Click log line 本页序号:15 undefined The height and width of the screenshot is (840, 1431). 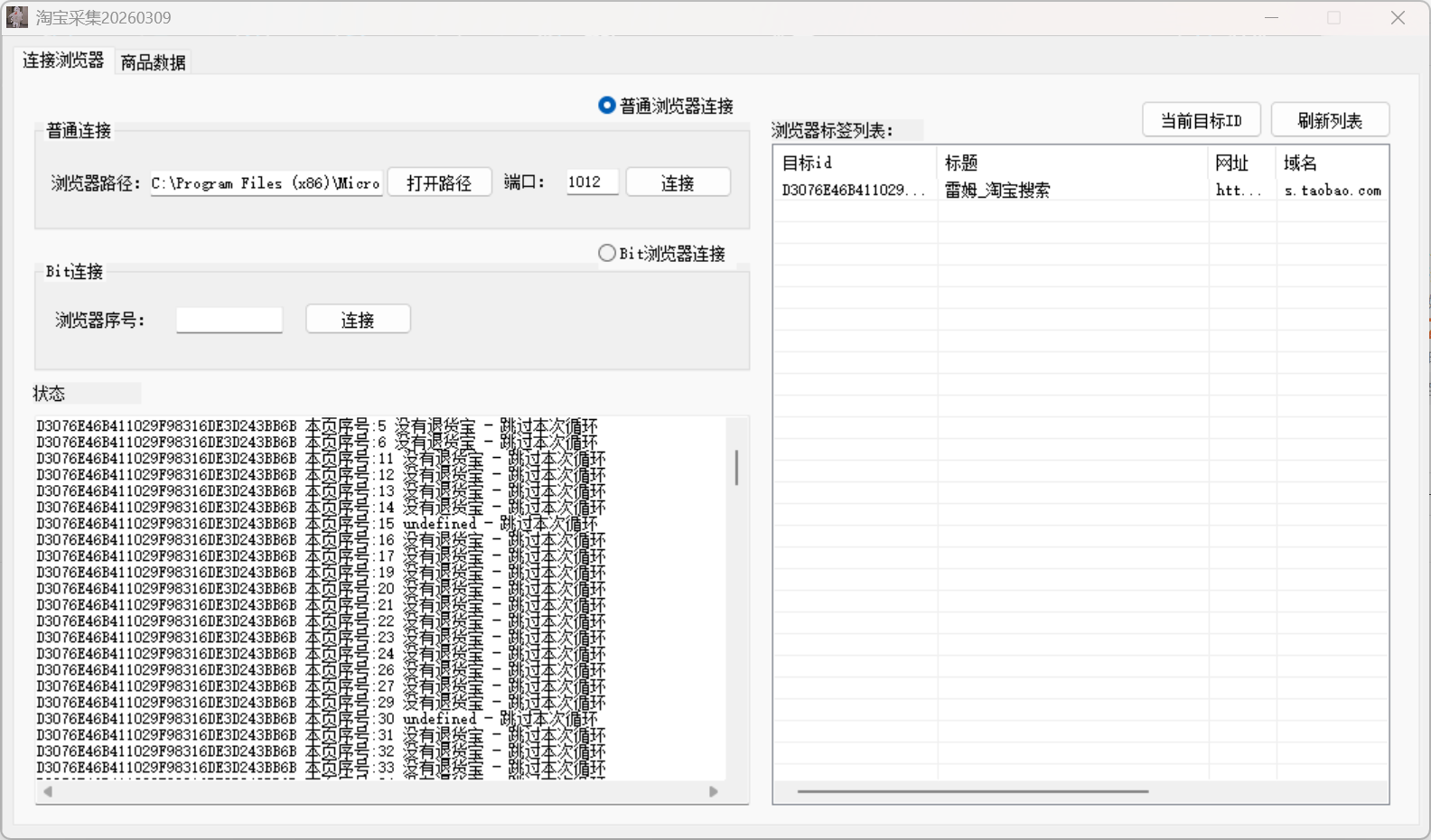coord(317,523)
